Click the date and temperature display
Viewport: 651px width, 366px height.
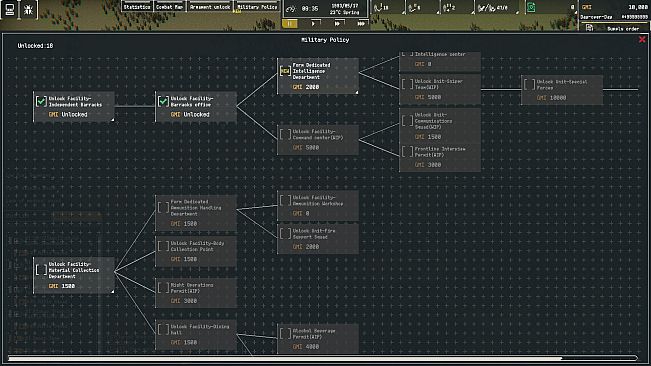tap(345, 9)
